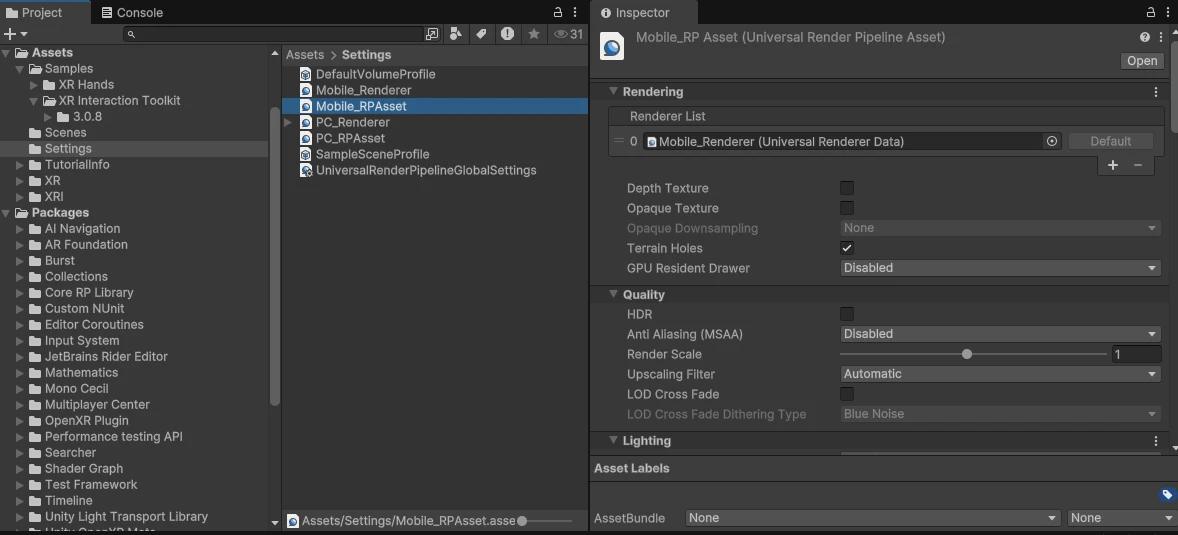Open the Inspector panel kebab options menu
1178x535 pixels.
(1168, 12)
